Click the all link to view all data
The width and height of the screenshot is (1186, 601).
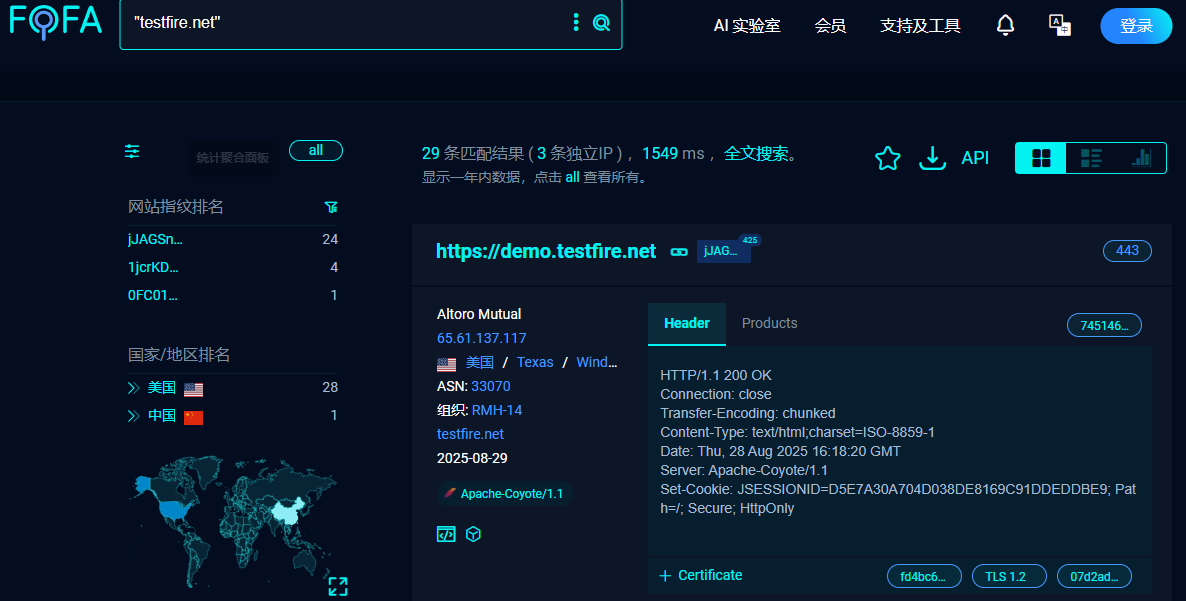point(572,177)
